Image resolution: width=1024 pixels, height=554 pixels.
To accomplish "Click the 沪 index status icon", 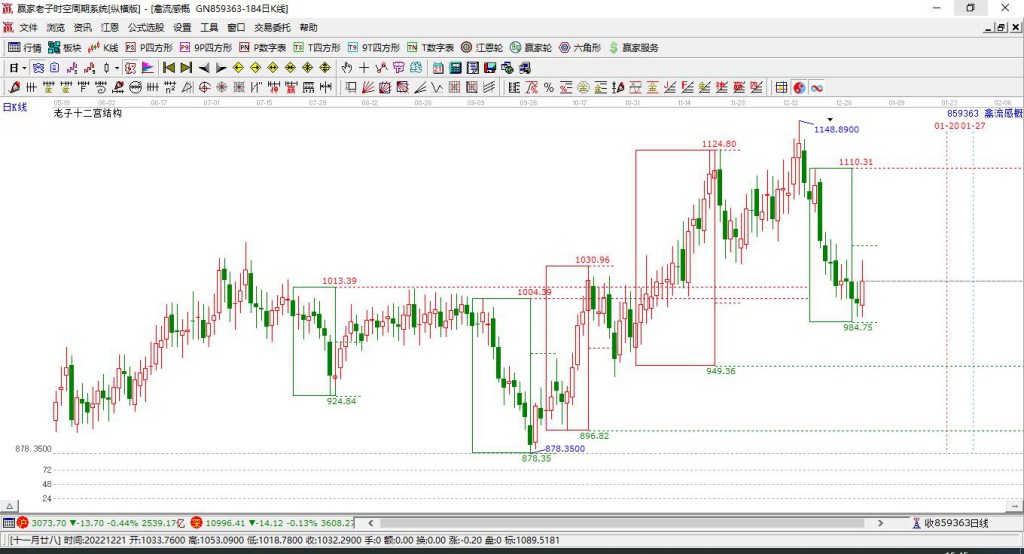I will (23, 523).
